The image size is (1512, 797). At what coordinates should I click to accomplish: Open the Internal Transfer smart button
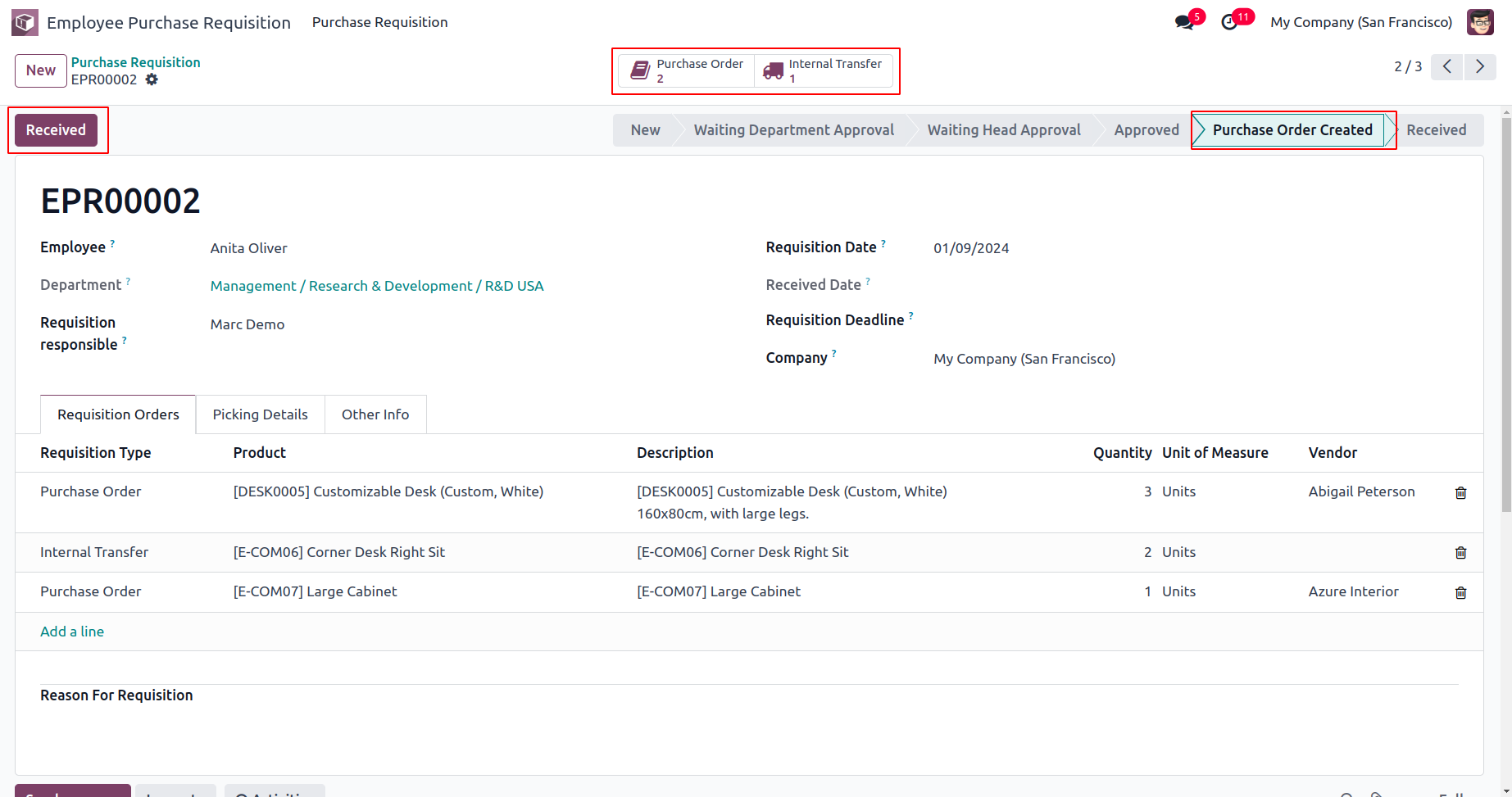pos(823,71)
